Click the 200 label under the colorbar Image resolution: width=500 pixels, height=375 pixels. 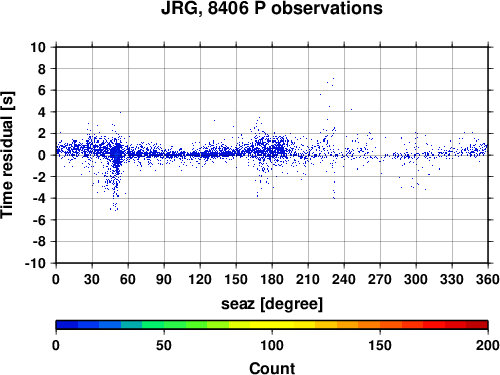pos(488,346)
